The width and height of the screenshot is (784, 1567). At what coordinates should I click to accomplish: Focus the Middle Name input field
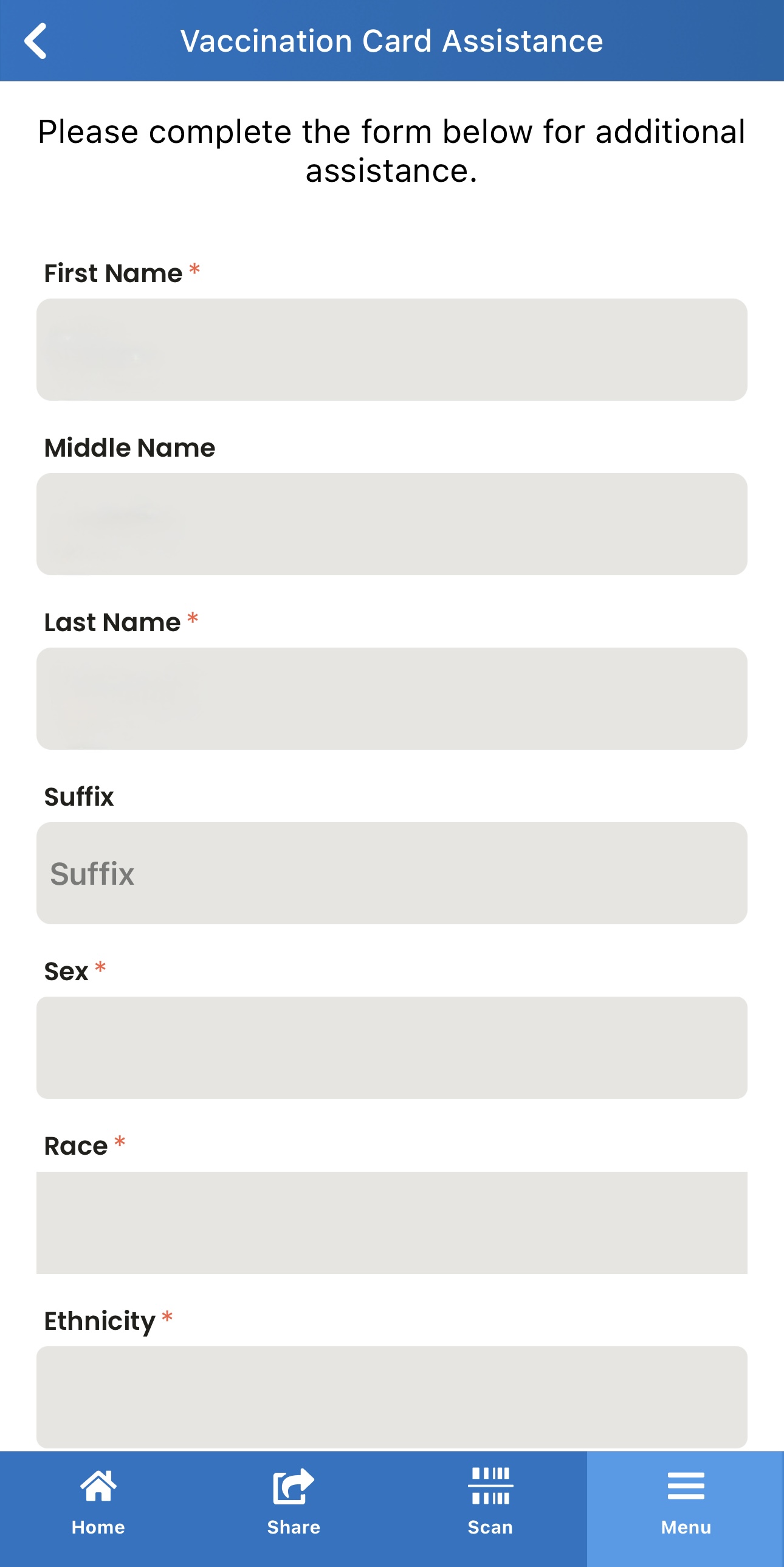391,524
